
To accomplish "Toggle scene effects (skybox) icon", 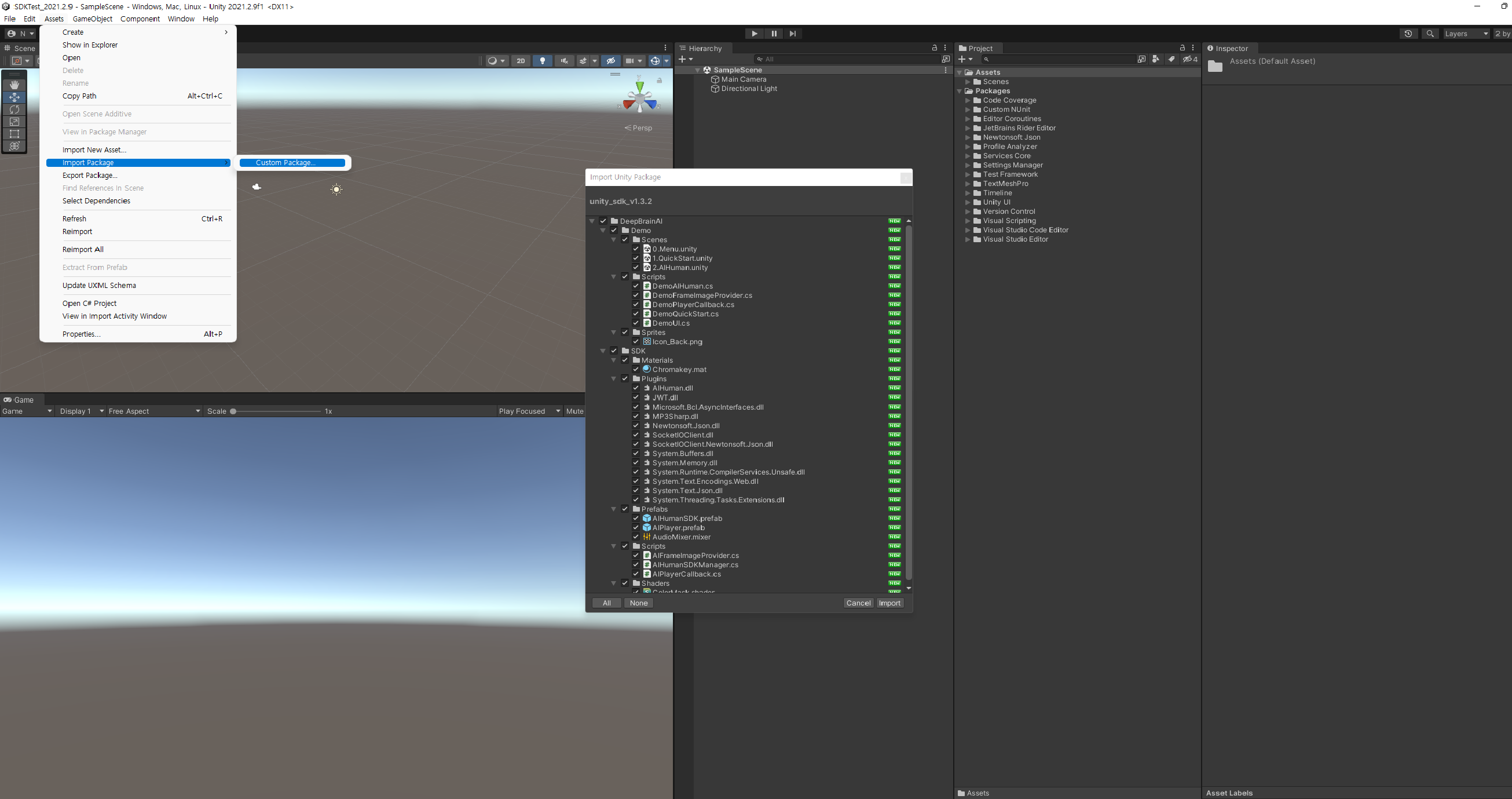I will point(583,61).
